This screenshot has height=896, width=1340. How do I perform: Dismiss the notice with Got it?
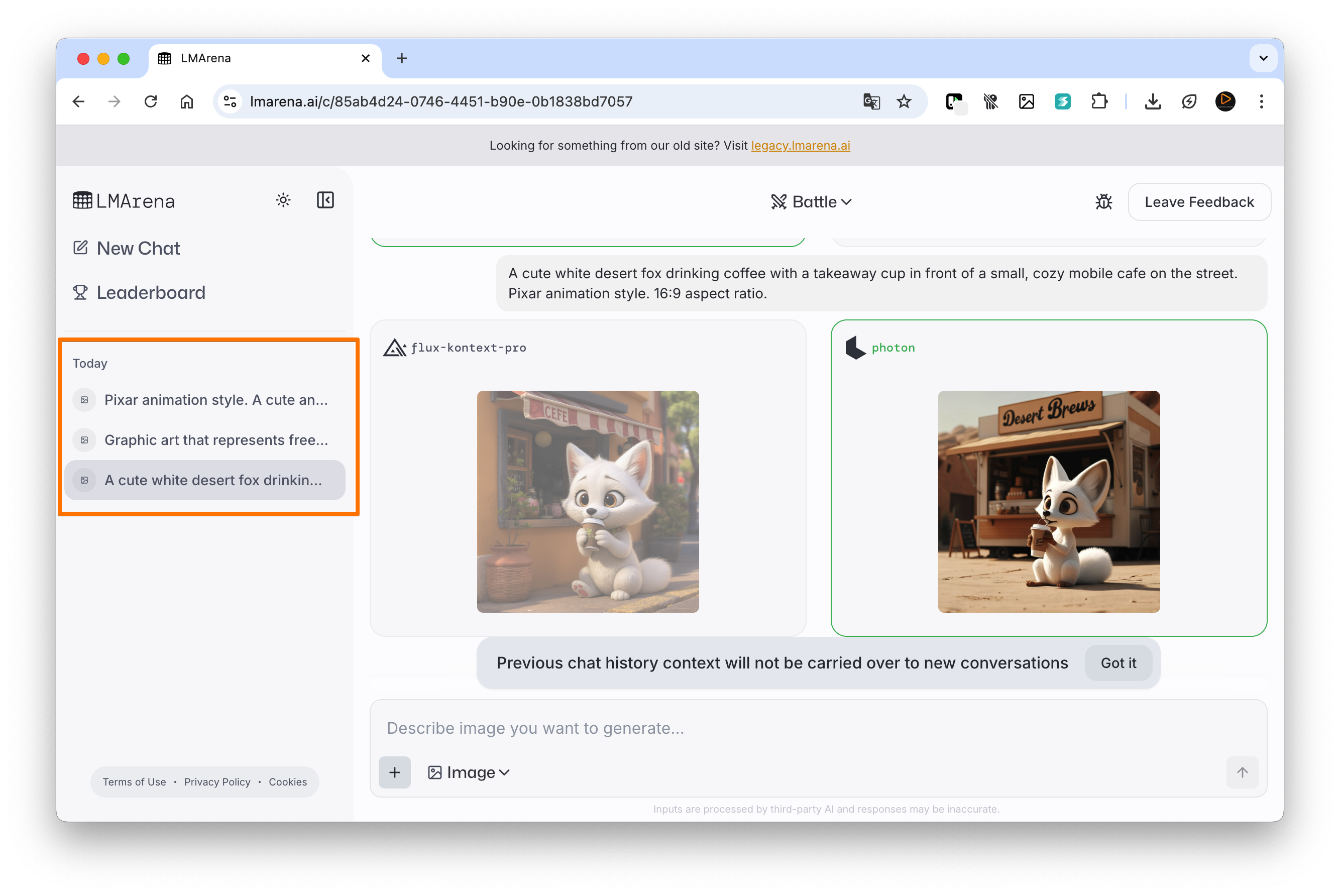1118,663
